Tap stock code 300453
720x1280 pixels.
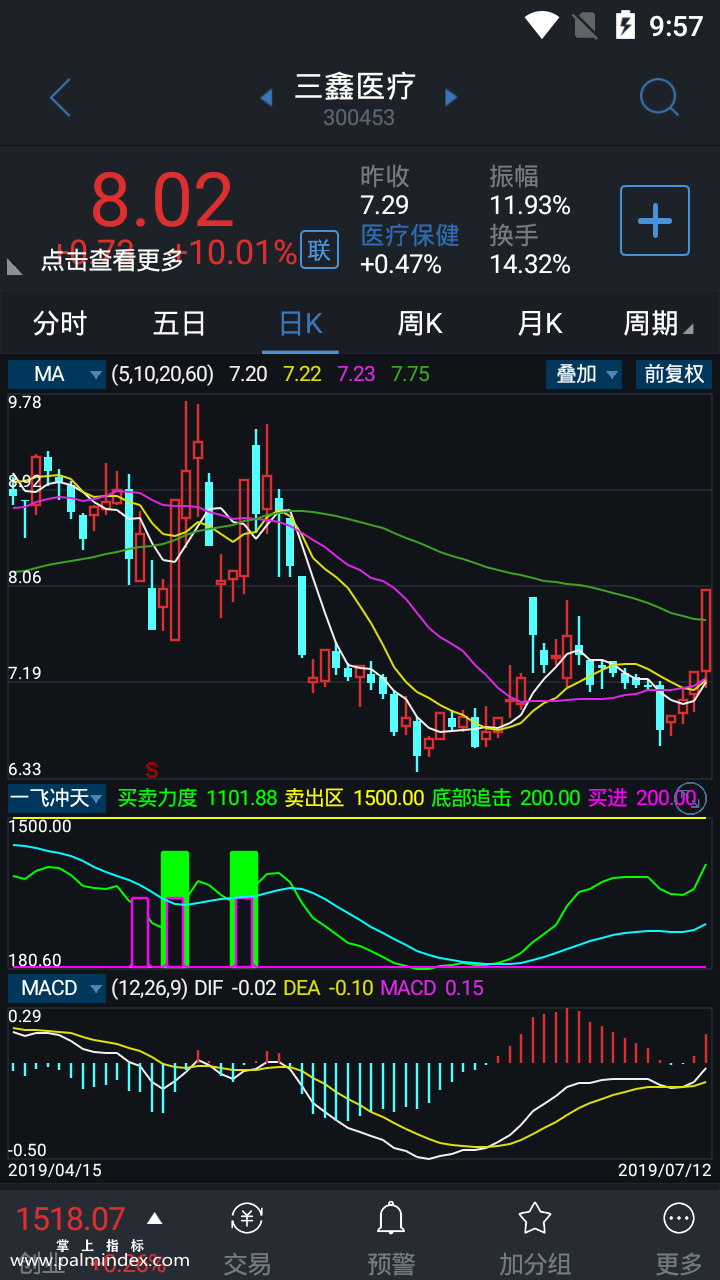pos(359,117)
